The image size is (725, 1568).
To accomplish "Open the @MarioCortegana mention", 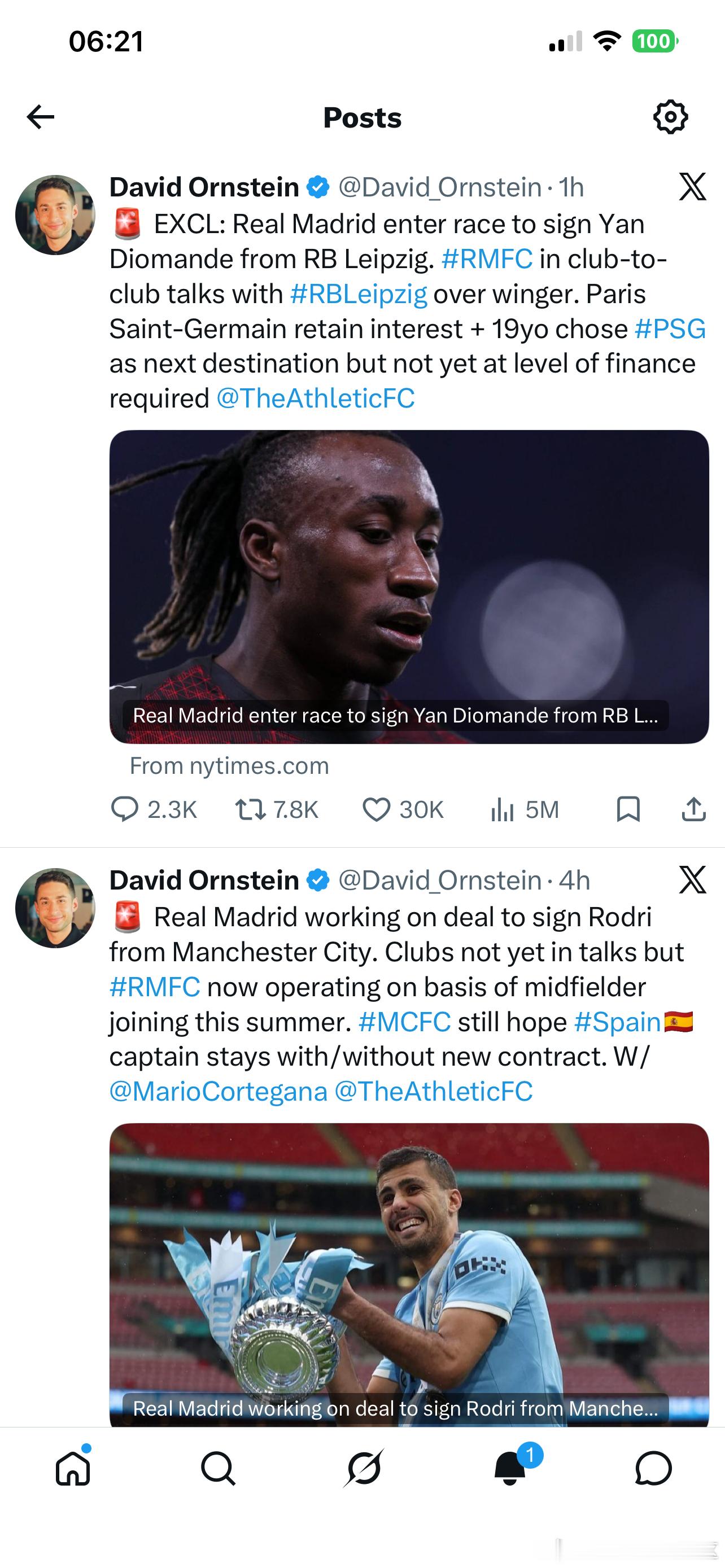I will 218,1092.
